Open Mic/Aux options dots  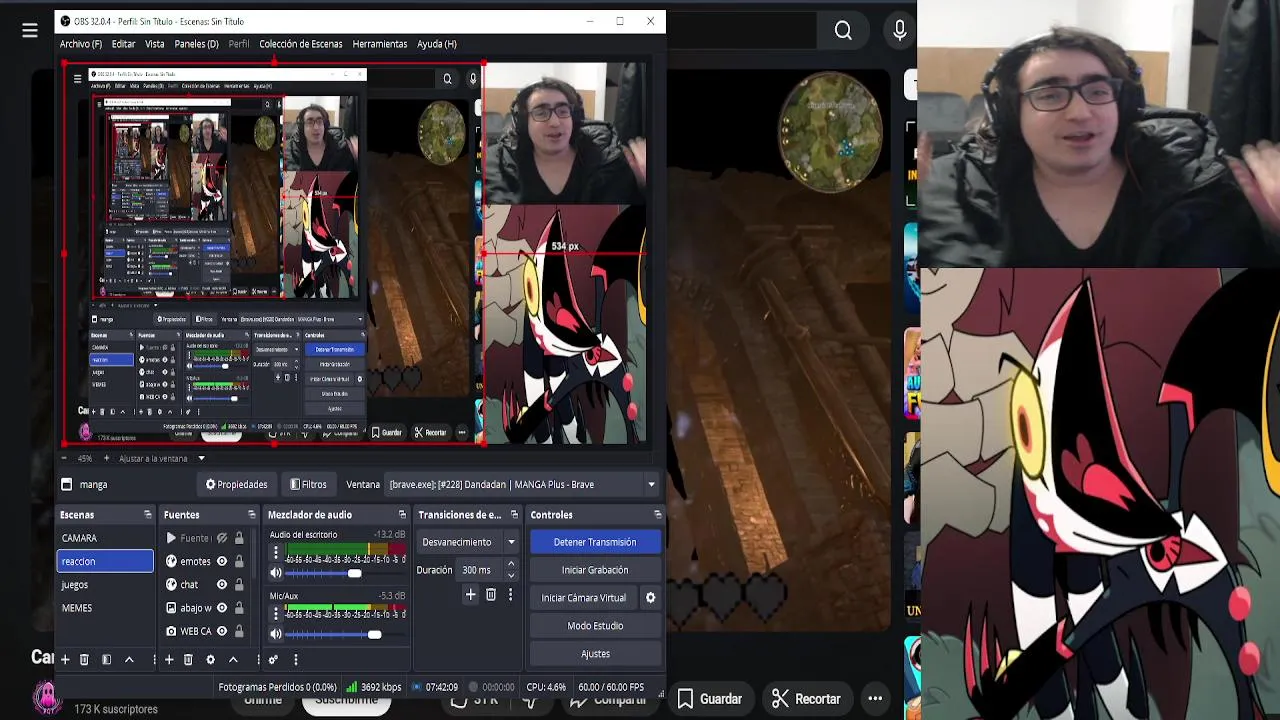tap(276, 614)
